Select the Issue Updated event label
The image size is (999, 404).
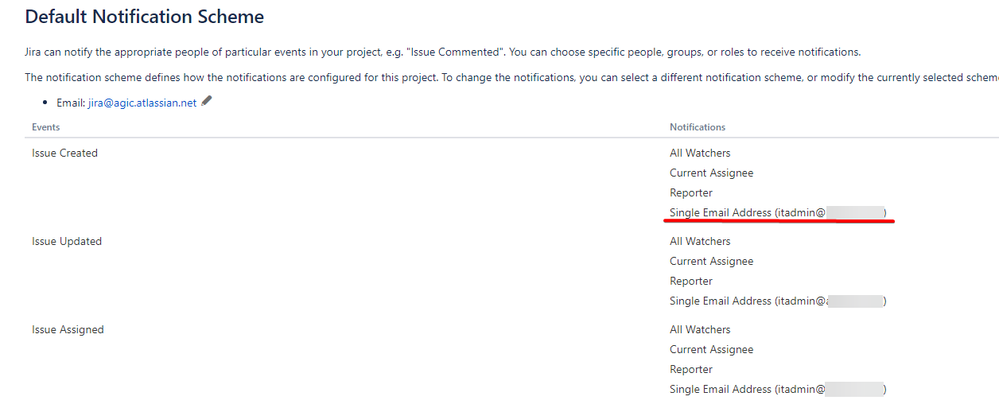coord(67,241)
